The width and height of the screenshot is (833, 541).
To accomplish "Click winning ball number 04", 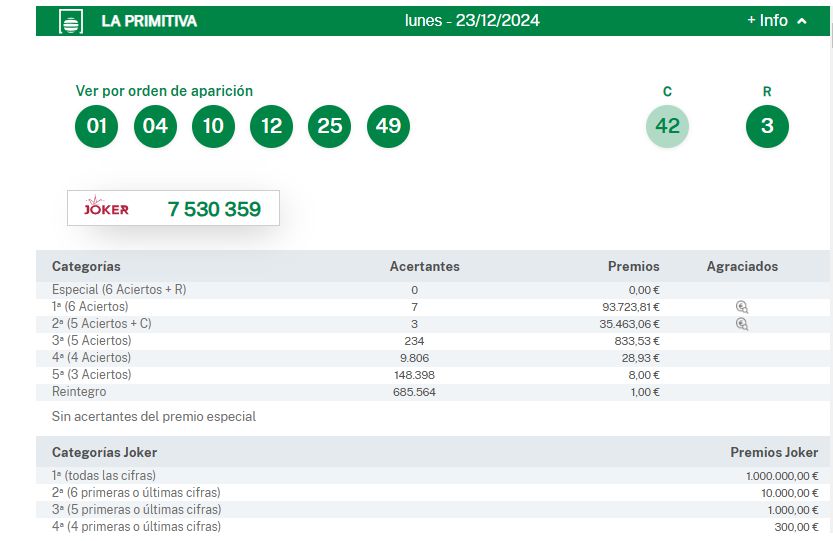I will [x=155, y=126].
